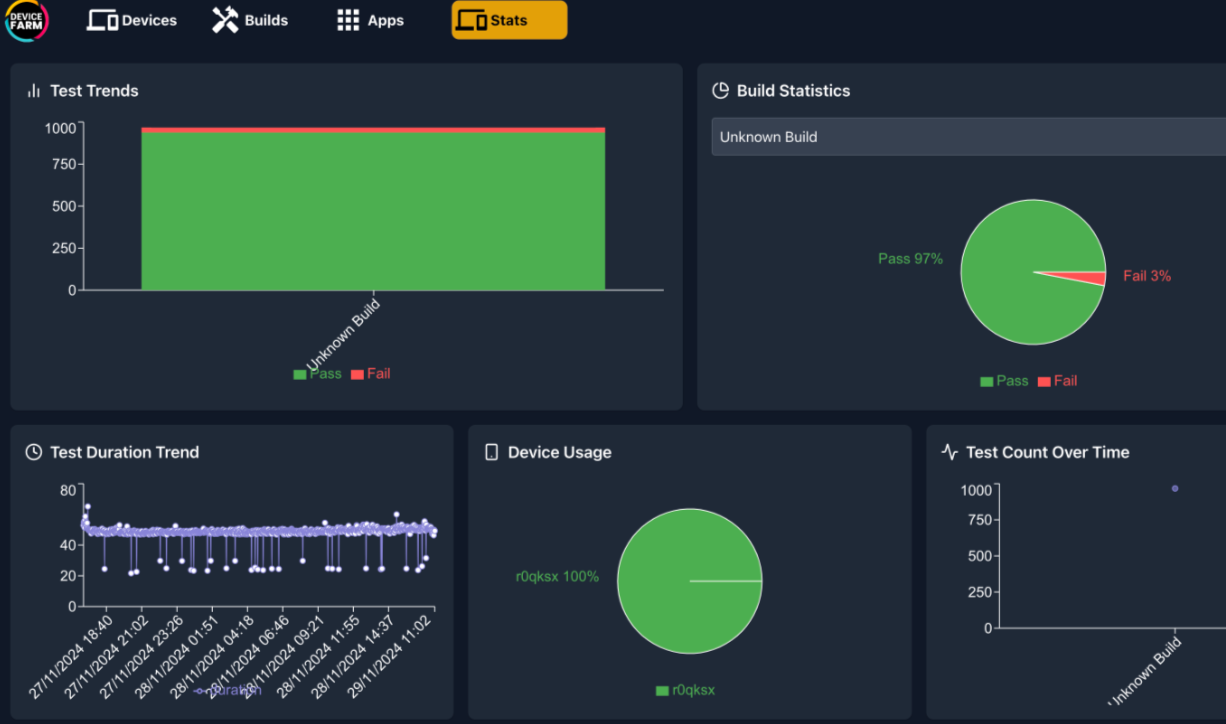This screenshot has width=1226, height=724.
Task: Click the green Pass swatch under Build Statistics
Action: coord(987,381)
